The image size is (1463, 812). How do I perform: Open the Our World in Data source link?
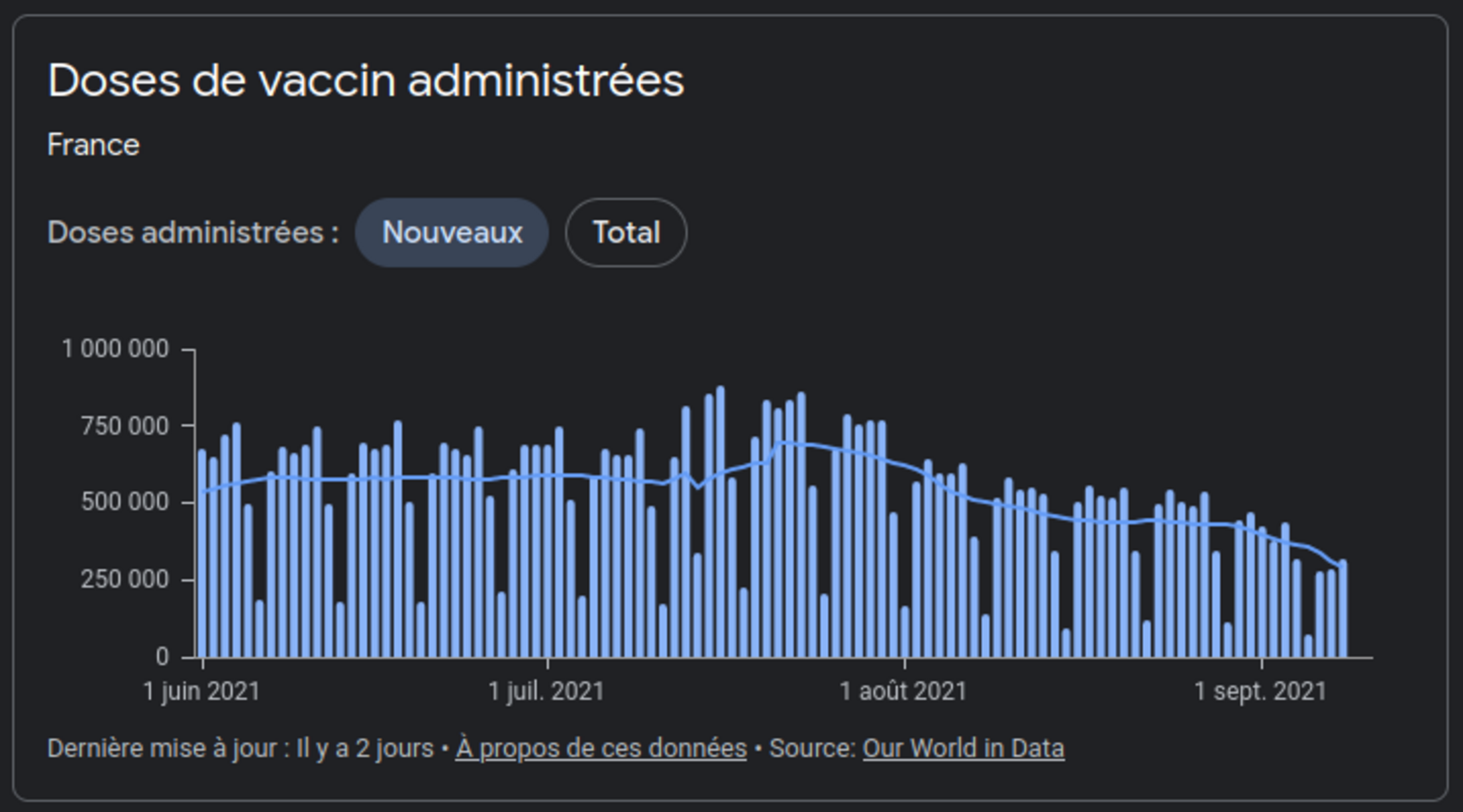(963, 749)
